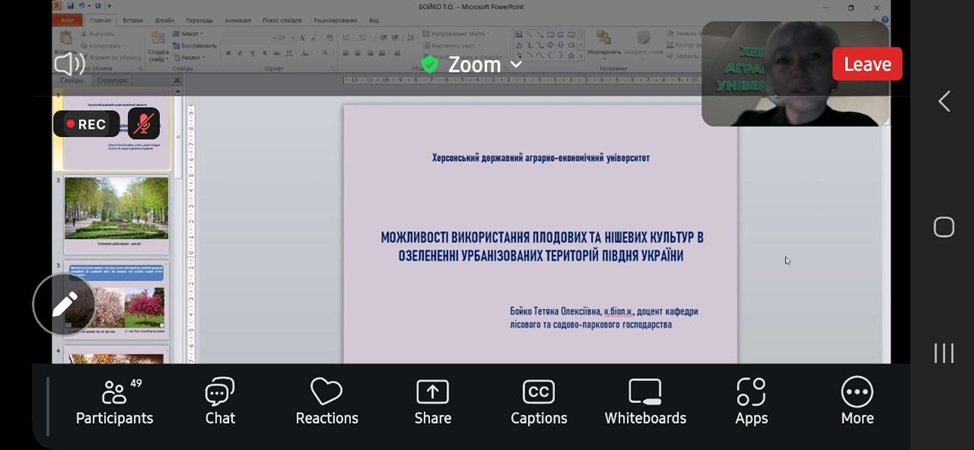
Task: Open the Макет layout dropdown
Action: 188,34
